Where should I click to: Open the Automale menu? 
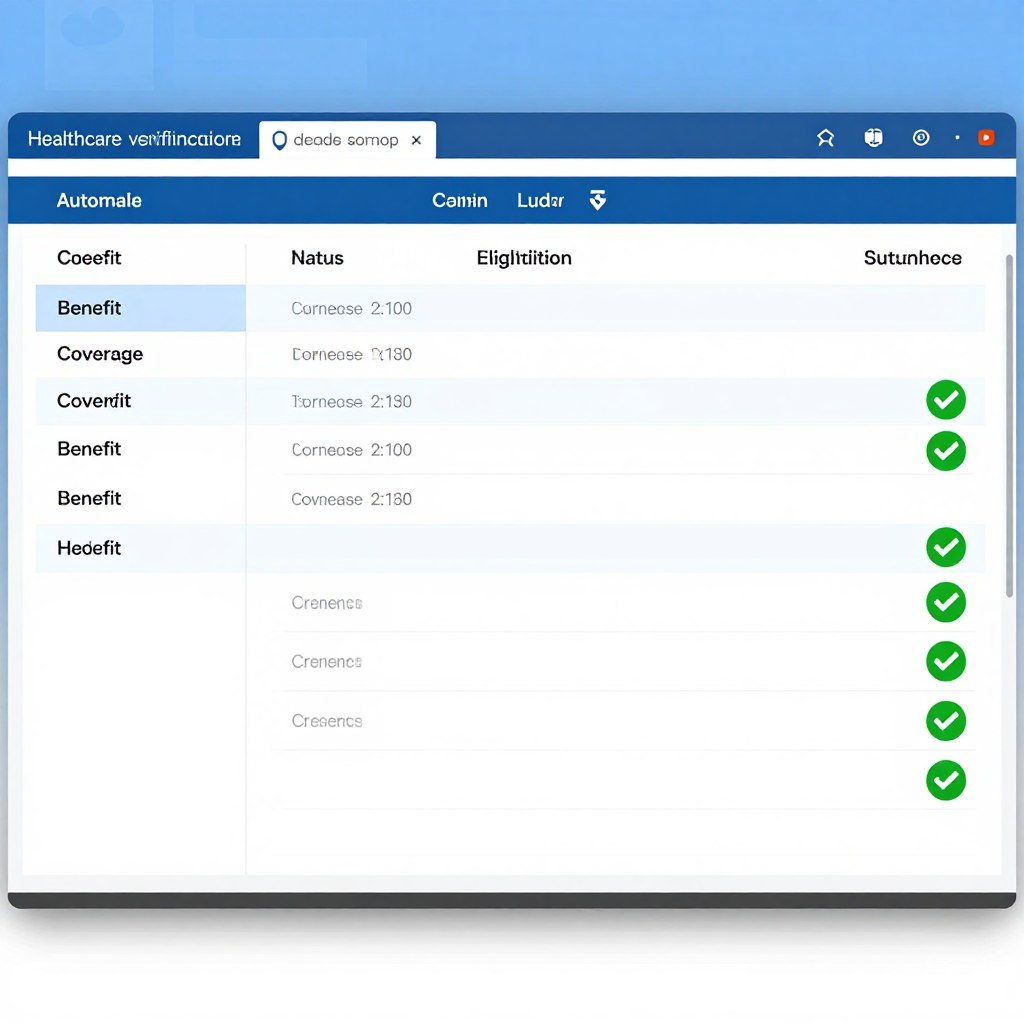99,200
